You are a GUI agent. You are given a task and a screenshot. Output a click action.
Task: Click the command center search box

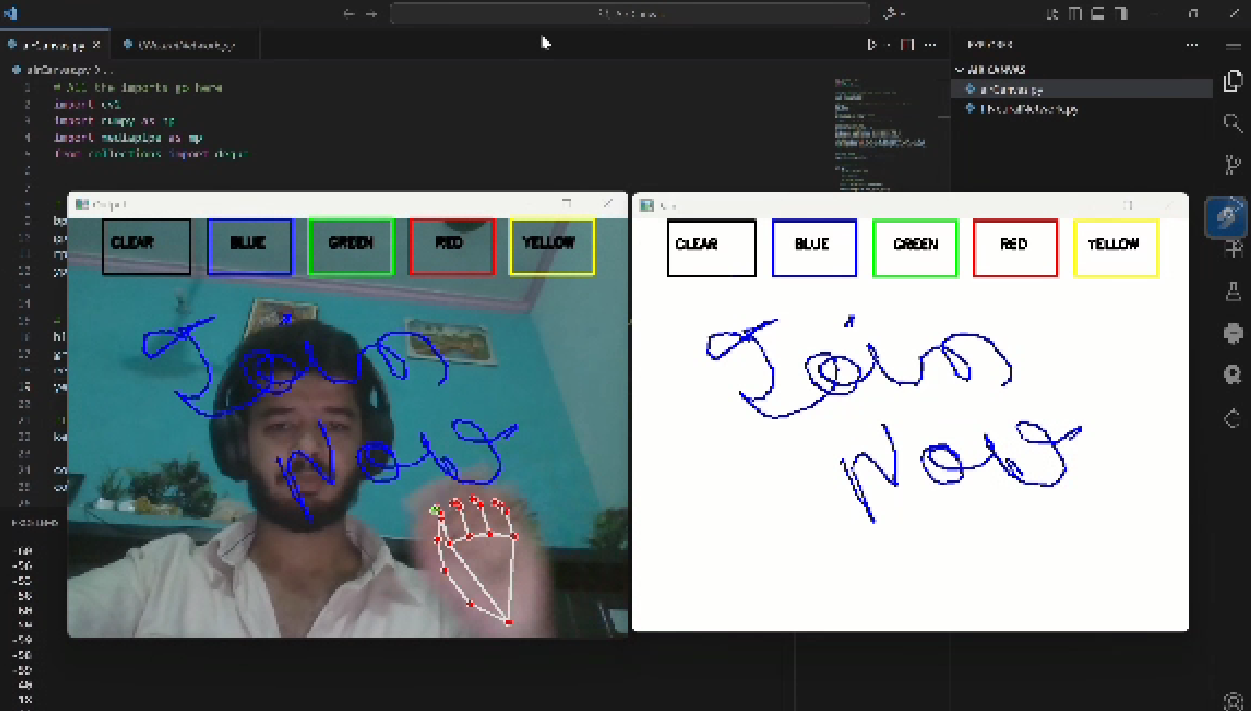629,14
